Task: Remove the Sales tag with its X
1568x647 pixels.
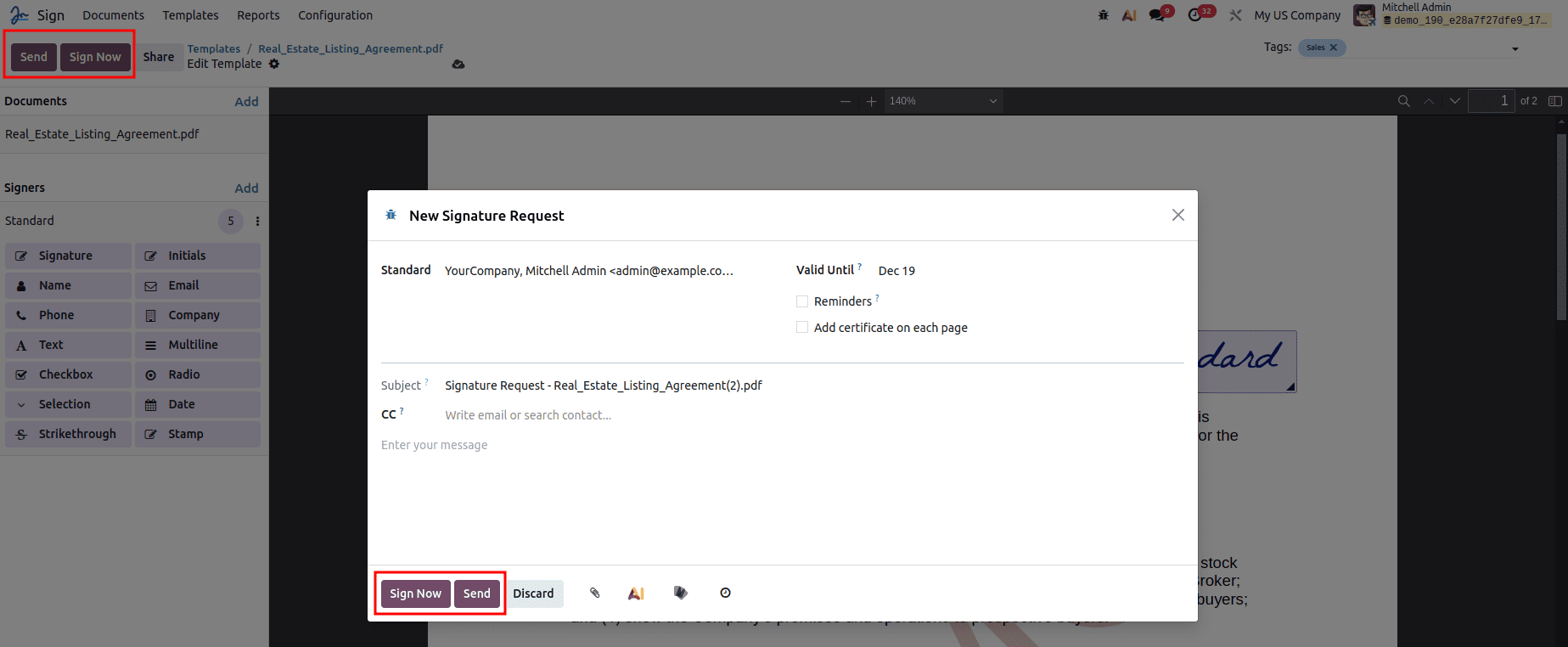Action: click(1333, 48)
